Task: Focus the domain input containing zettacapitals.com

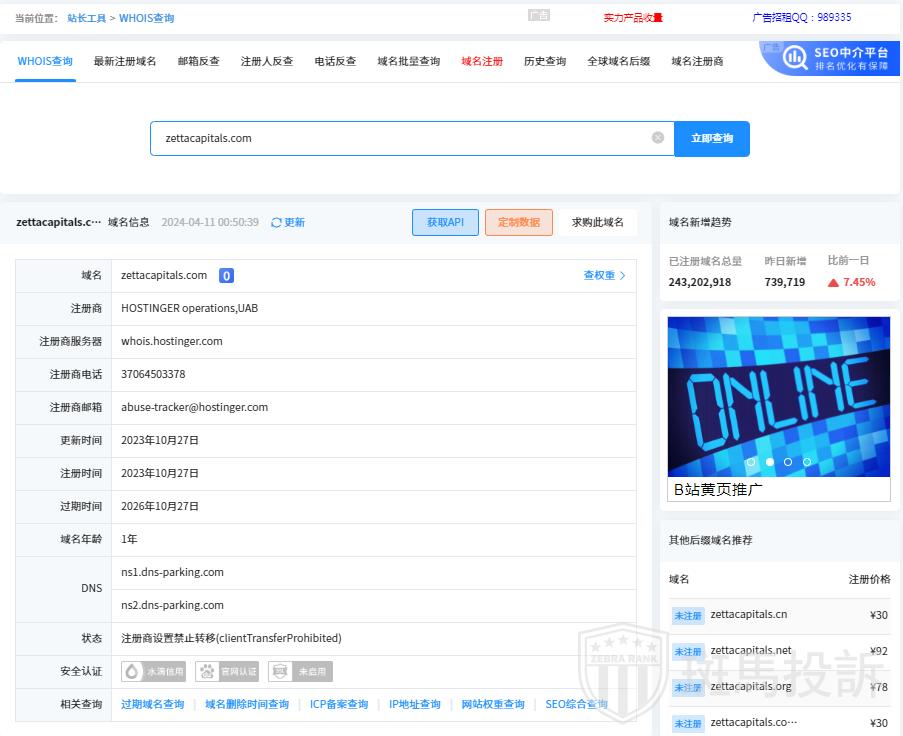Action: click(x=400, y=138)
